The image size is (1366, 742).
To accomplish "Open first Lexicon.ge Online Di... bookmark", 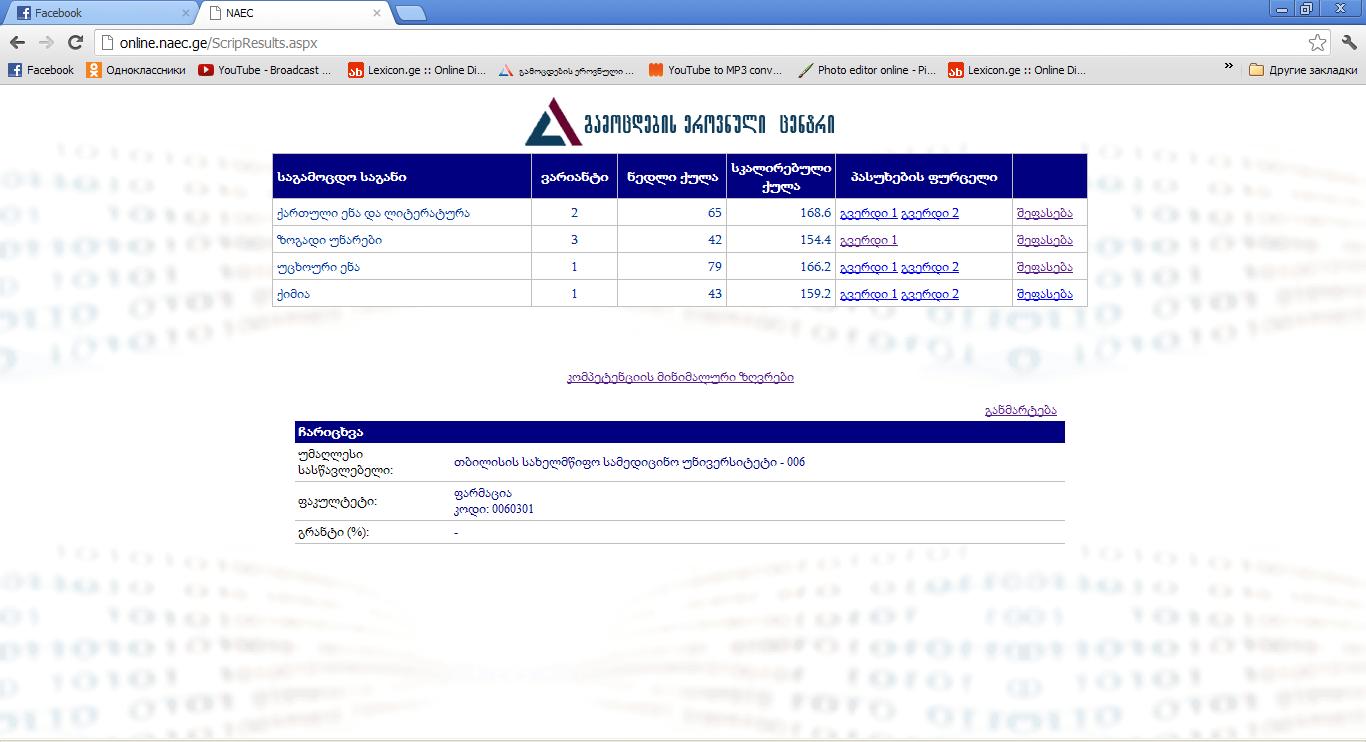I will tap(417, 70).
